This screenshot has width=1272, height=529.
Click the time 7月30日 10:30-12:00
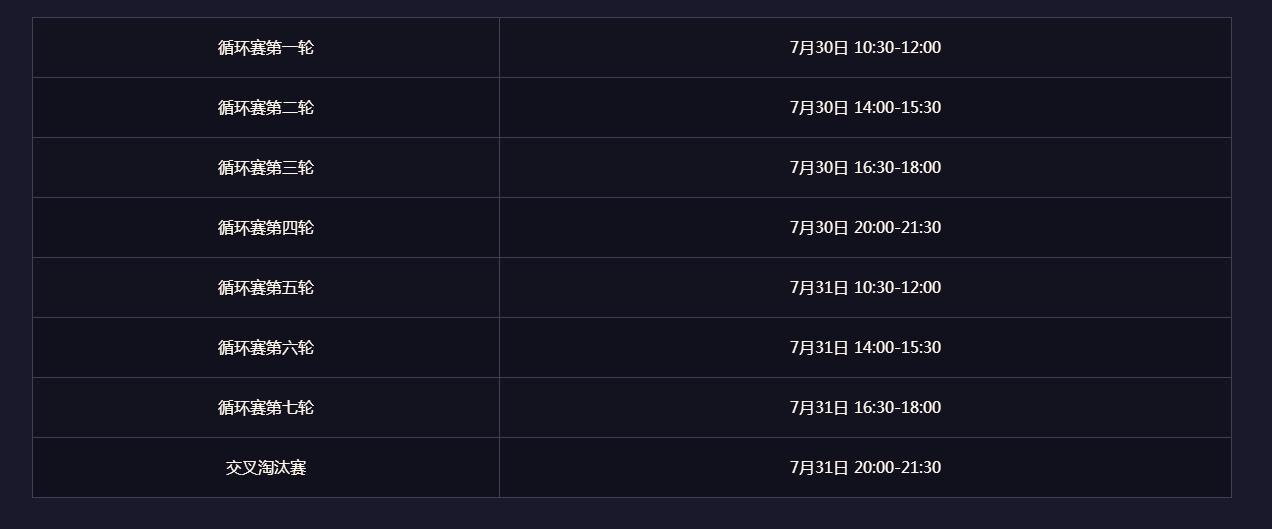(x=865, y=47)
